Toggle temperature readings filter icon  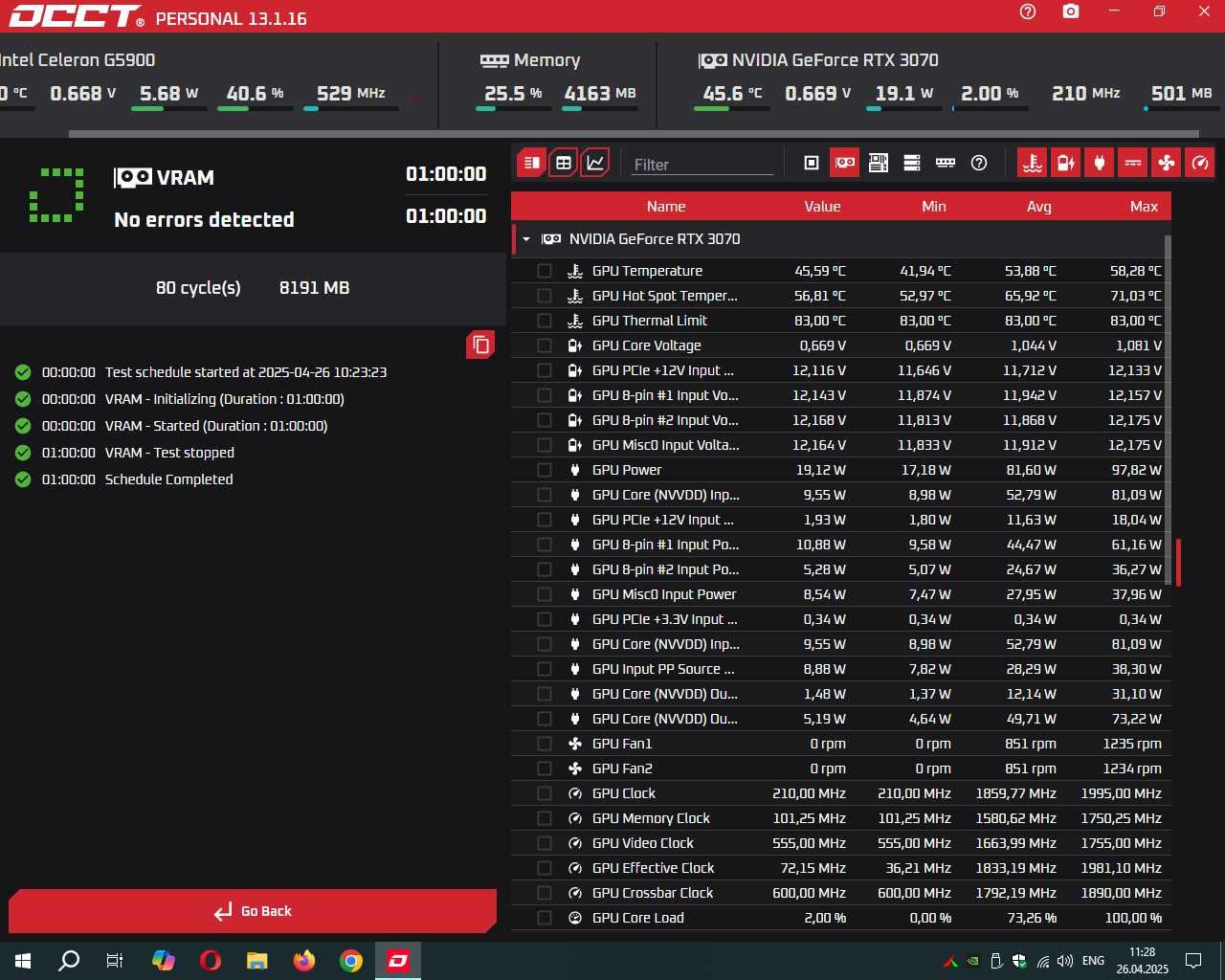tap(1032, 163)
